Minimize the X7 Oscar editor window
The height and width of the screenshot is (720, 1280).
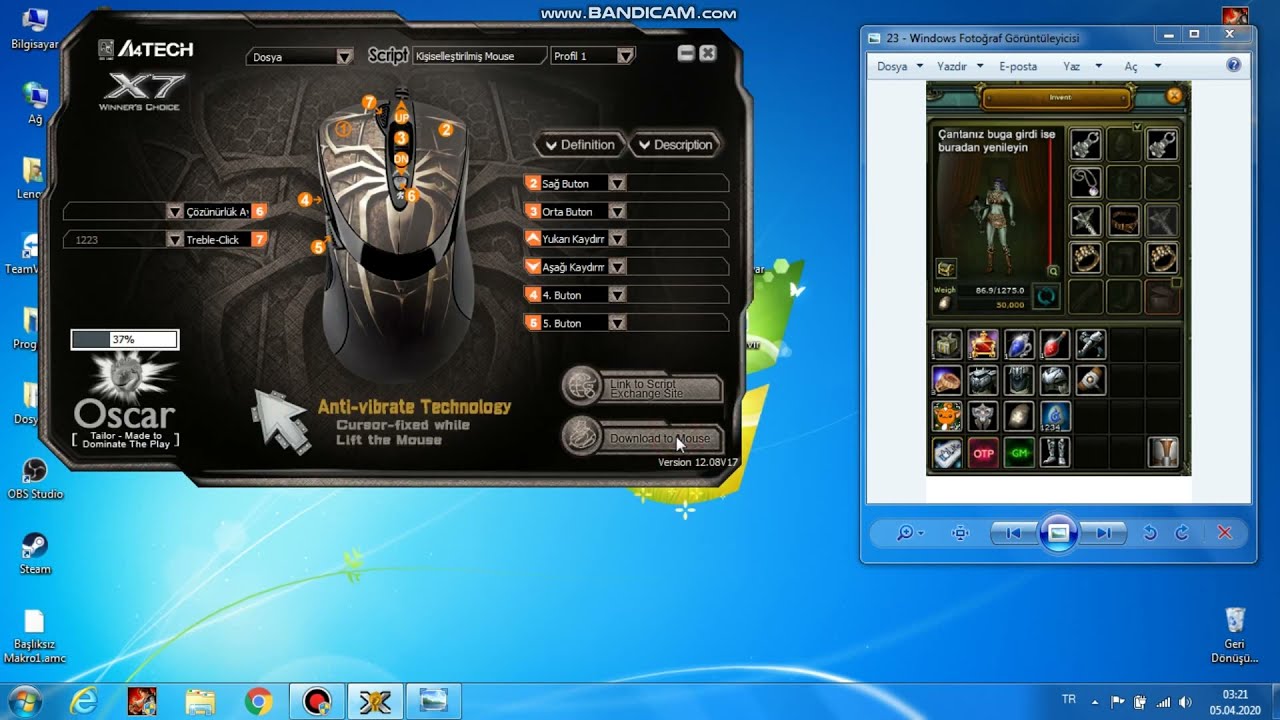pyautogui.click(x=685, y=54)
